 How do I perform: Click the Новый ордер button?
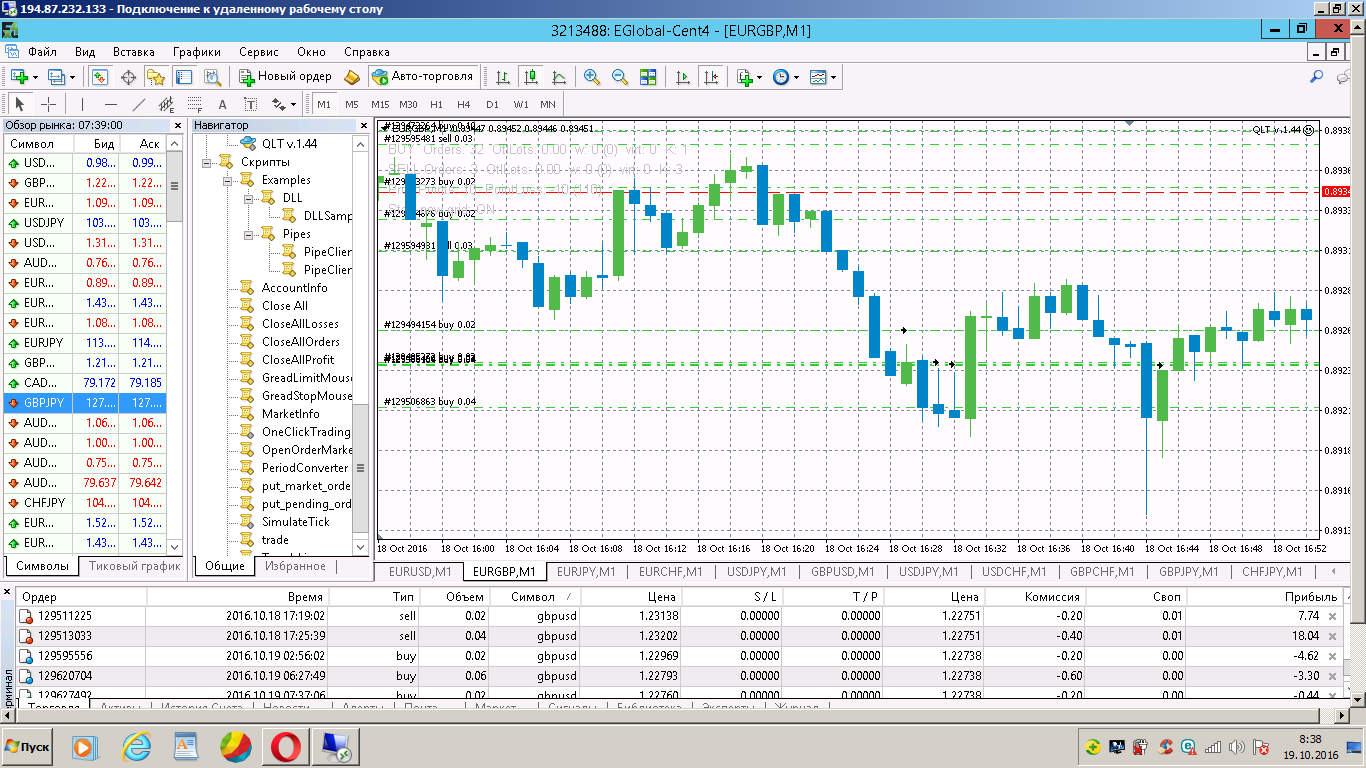pyautogui.click(x=285, y=77)
